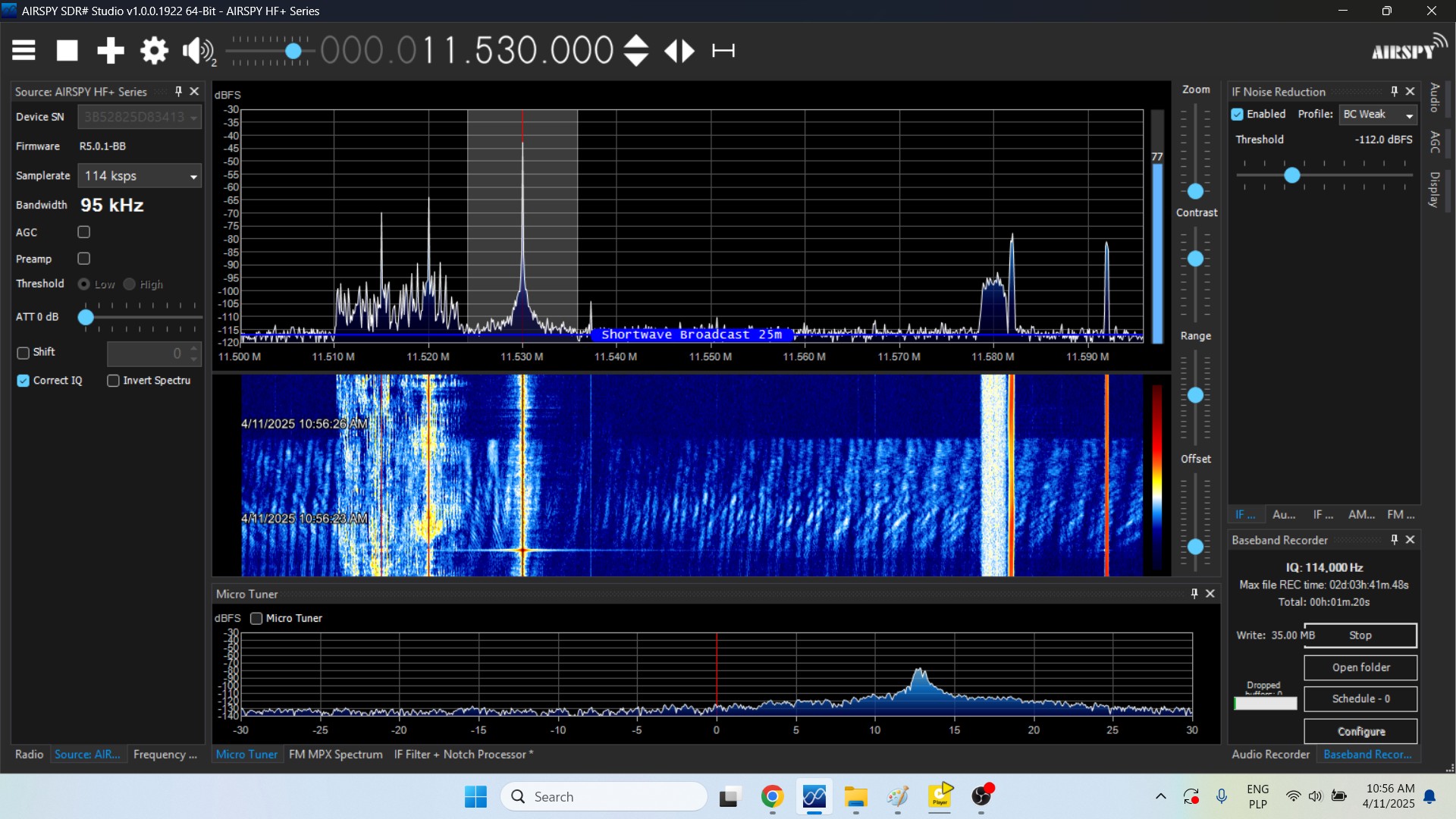The image size is (1456, 819).
Task: Switch to the Baseband Recor... tab
Action: [x=1367, y=755]
